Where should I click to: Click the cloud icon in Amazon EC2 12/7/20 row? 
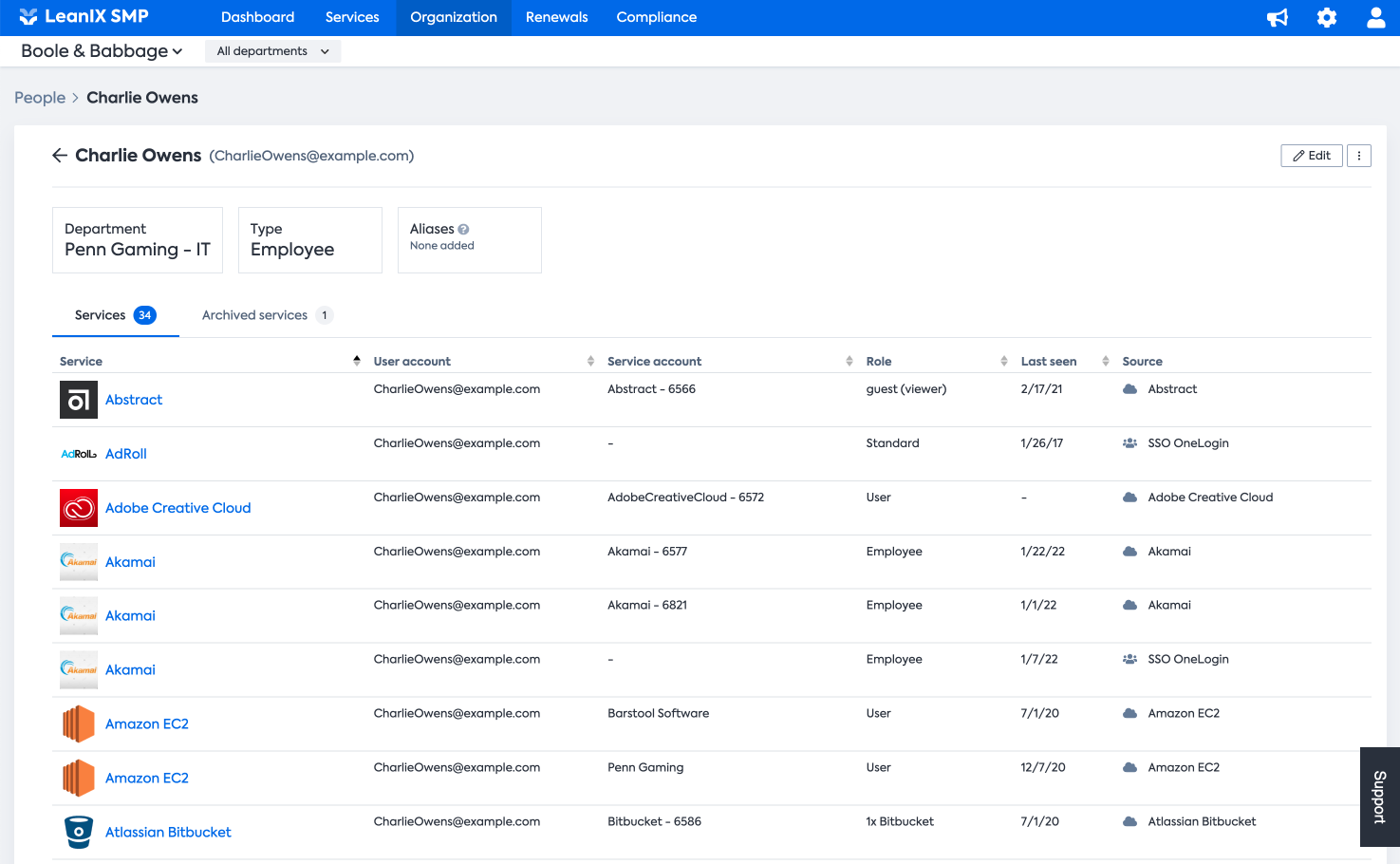click(1129, 767)
